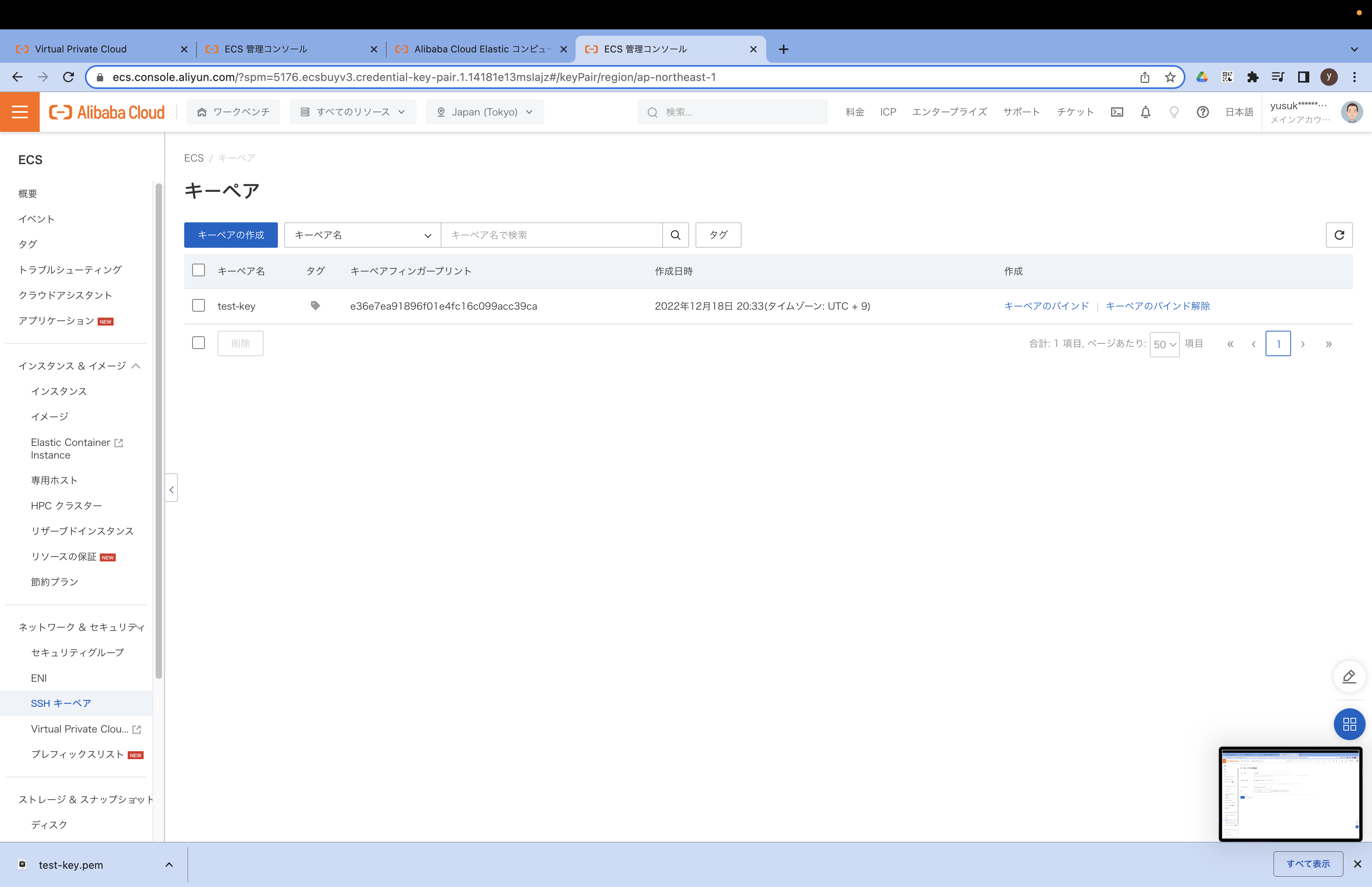Viewport: 1372px width, 887px height.
Task: Open the blue floating grid shortcut button
Action: coord(1349,724)
